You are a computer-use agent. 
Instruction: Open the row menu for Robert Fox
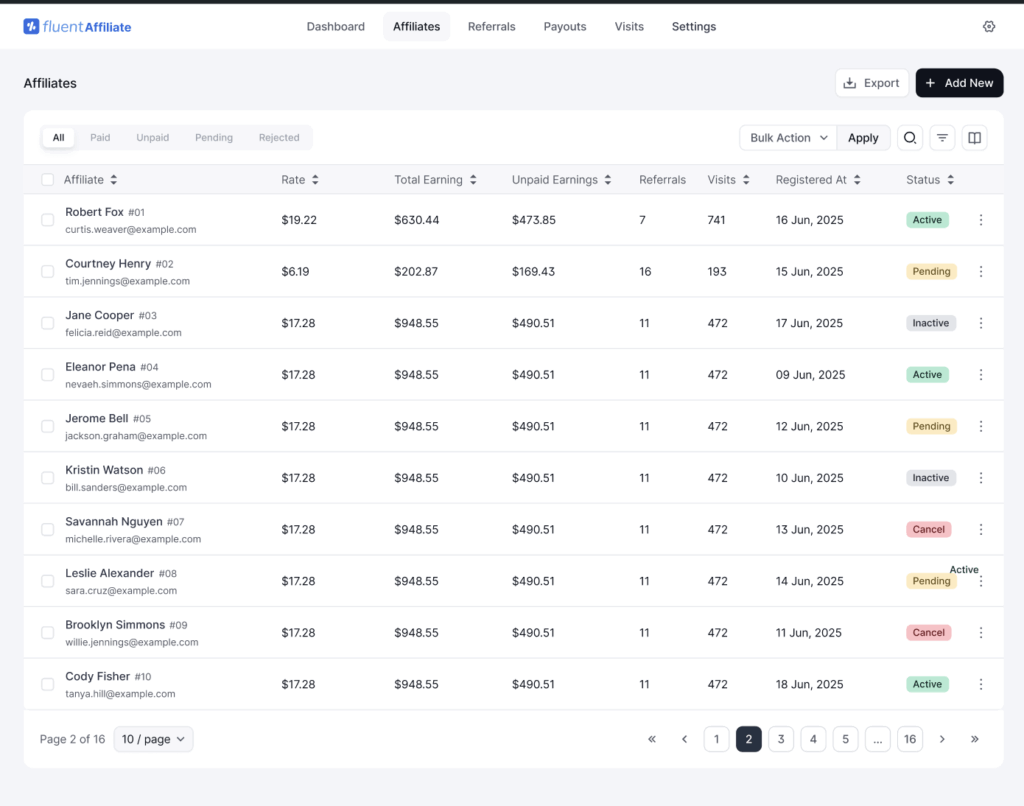tap(981, 220)
